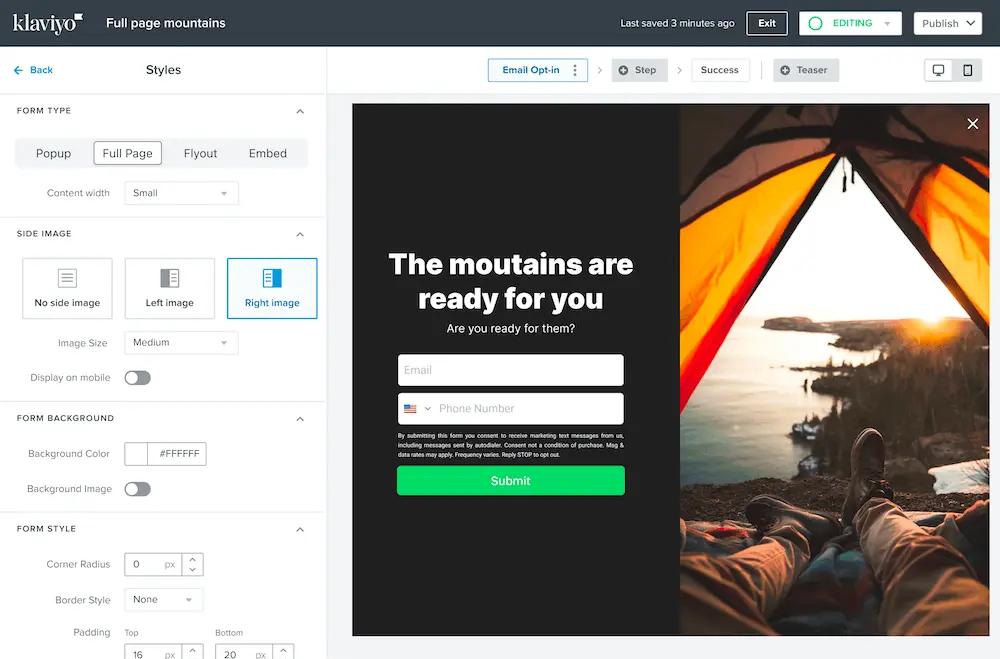
Task: Open the Email Opt-in options kebab menu
Action: [574, 70]
